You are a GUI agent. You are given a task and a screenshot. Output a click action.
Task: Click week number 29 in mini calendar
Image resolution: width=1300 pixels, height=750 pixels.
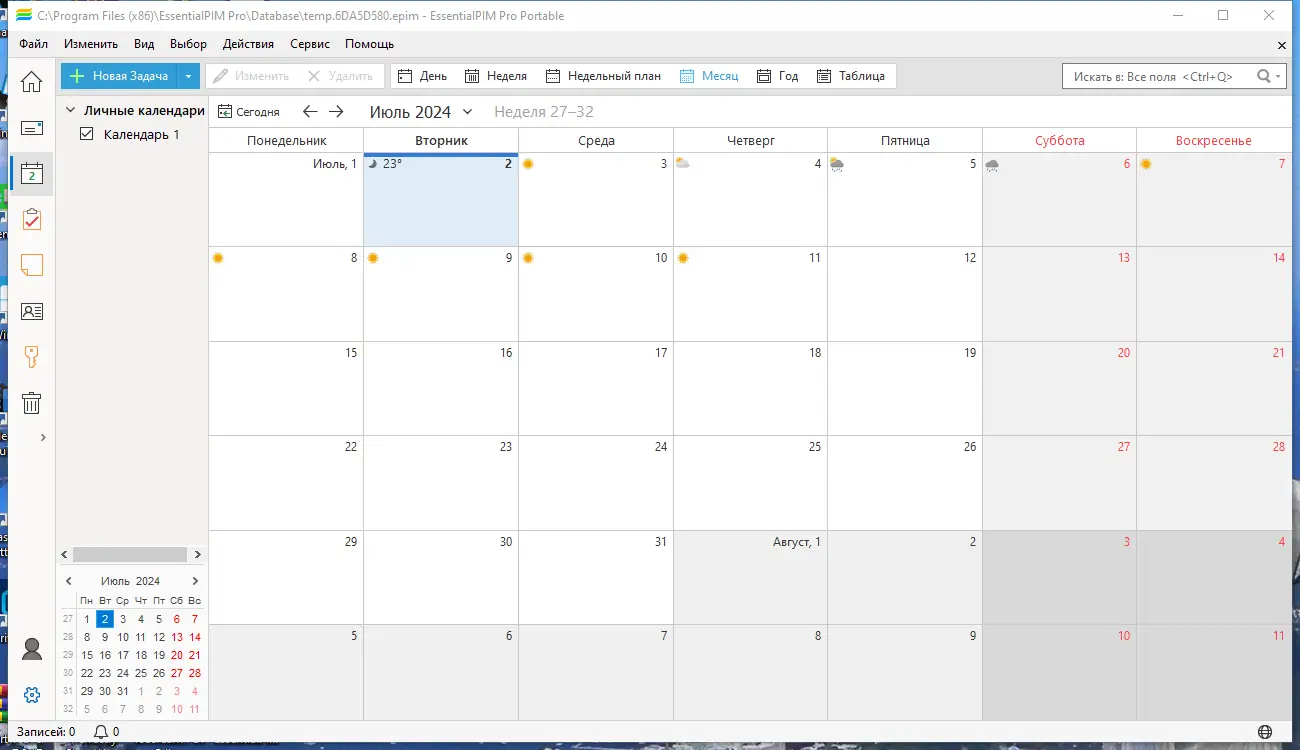pyautogui.click(x=68, y=655)
